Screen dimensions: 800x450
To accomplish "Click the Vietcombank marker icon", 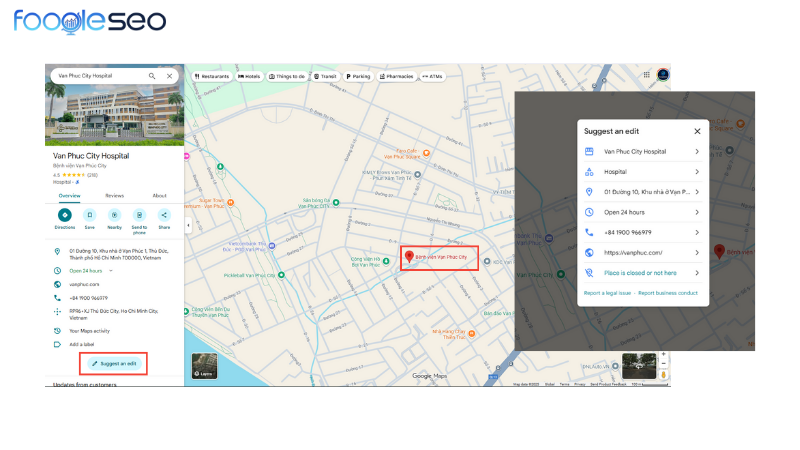I will [272, 246].
